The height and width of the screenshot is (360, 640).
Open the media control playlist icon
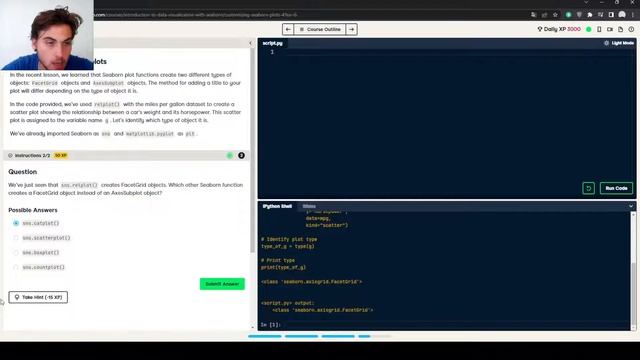pyautogui.click(x=600, y=15)
